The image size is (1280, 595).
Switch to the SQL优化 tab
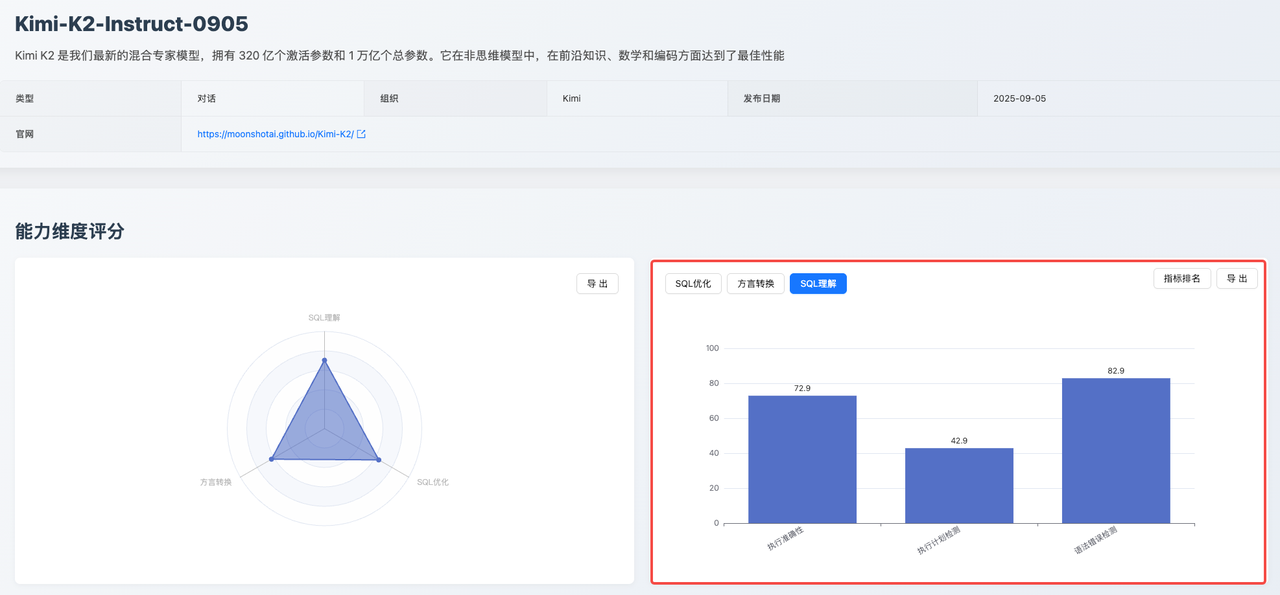(x=693, y=284)
